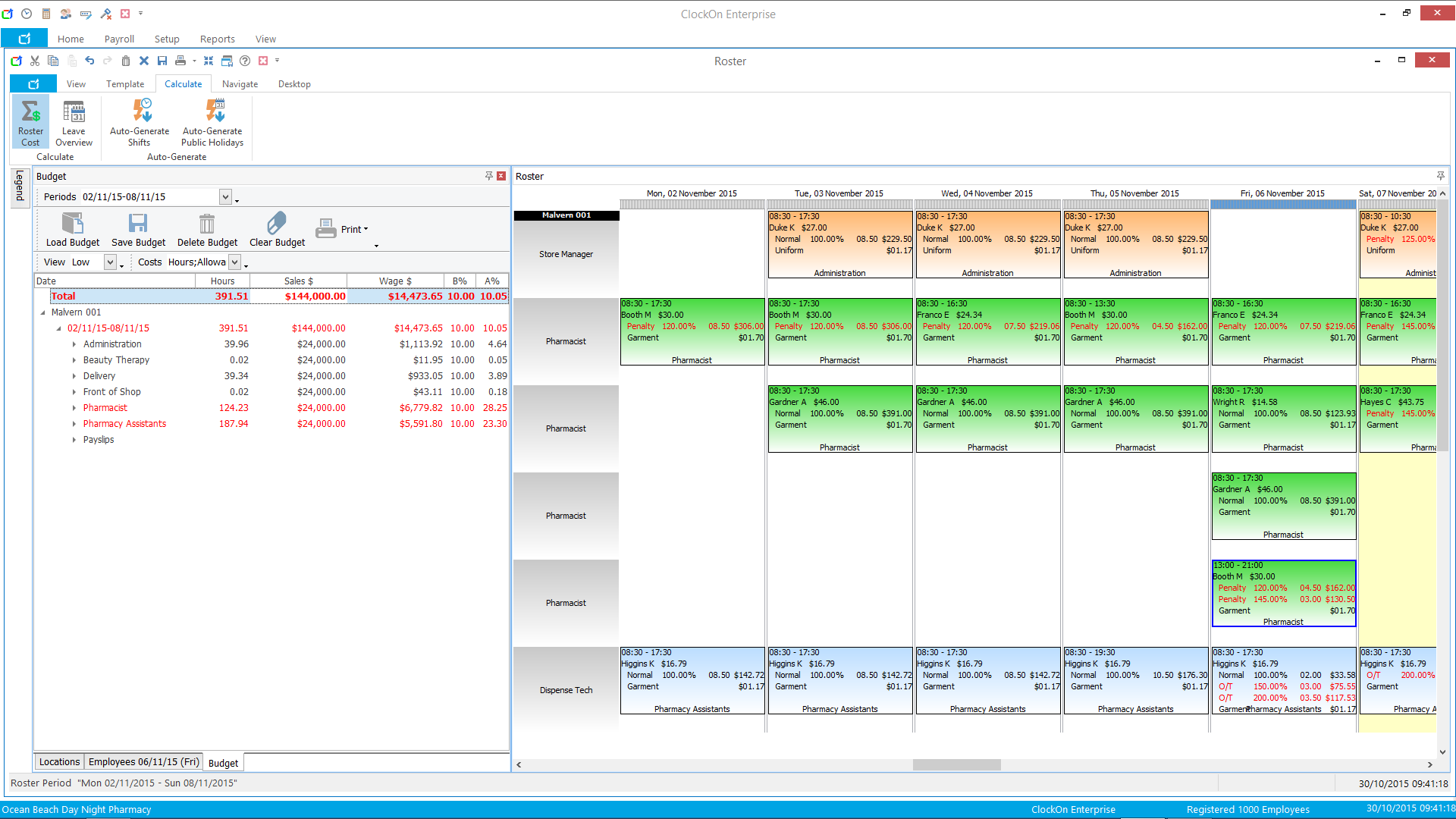
Task: Switch to the Locations bottom tab
Action: point(59,762)
